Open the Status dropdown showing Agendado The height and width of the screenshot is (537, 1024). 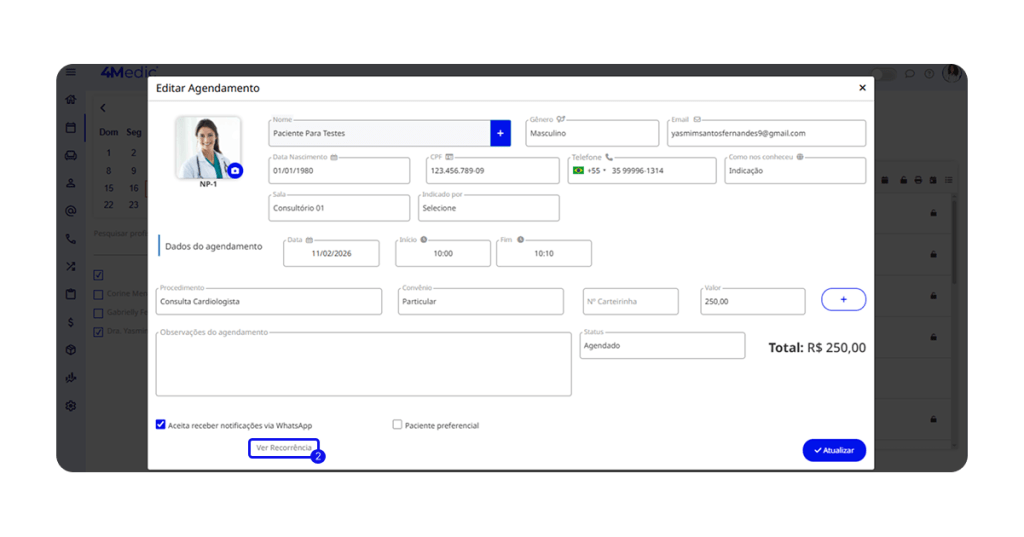pyautogui.click(x=662, y=345)
